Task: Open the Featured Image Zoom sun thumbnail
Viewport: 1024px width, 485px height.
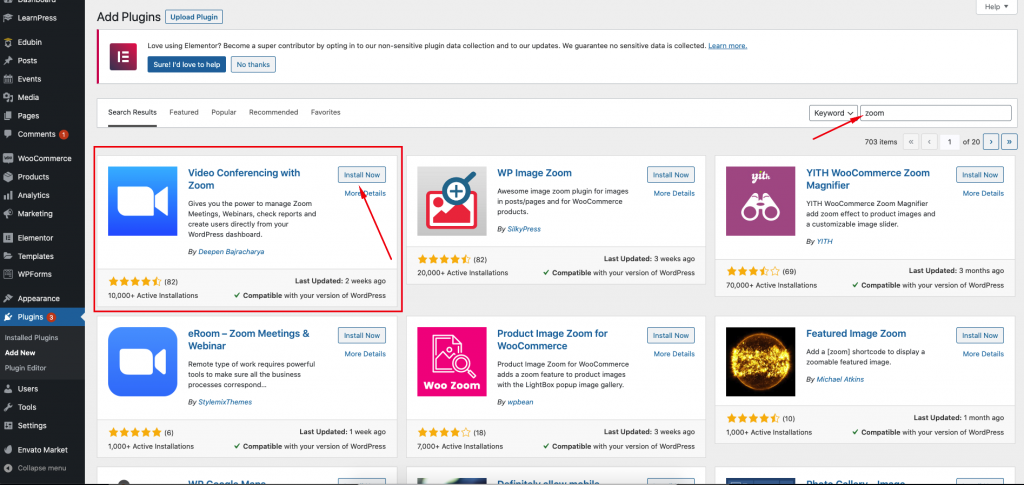Action: pyautogui.click(x=761, y=362)
